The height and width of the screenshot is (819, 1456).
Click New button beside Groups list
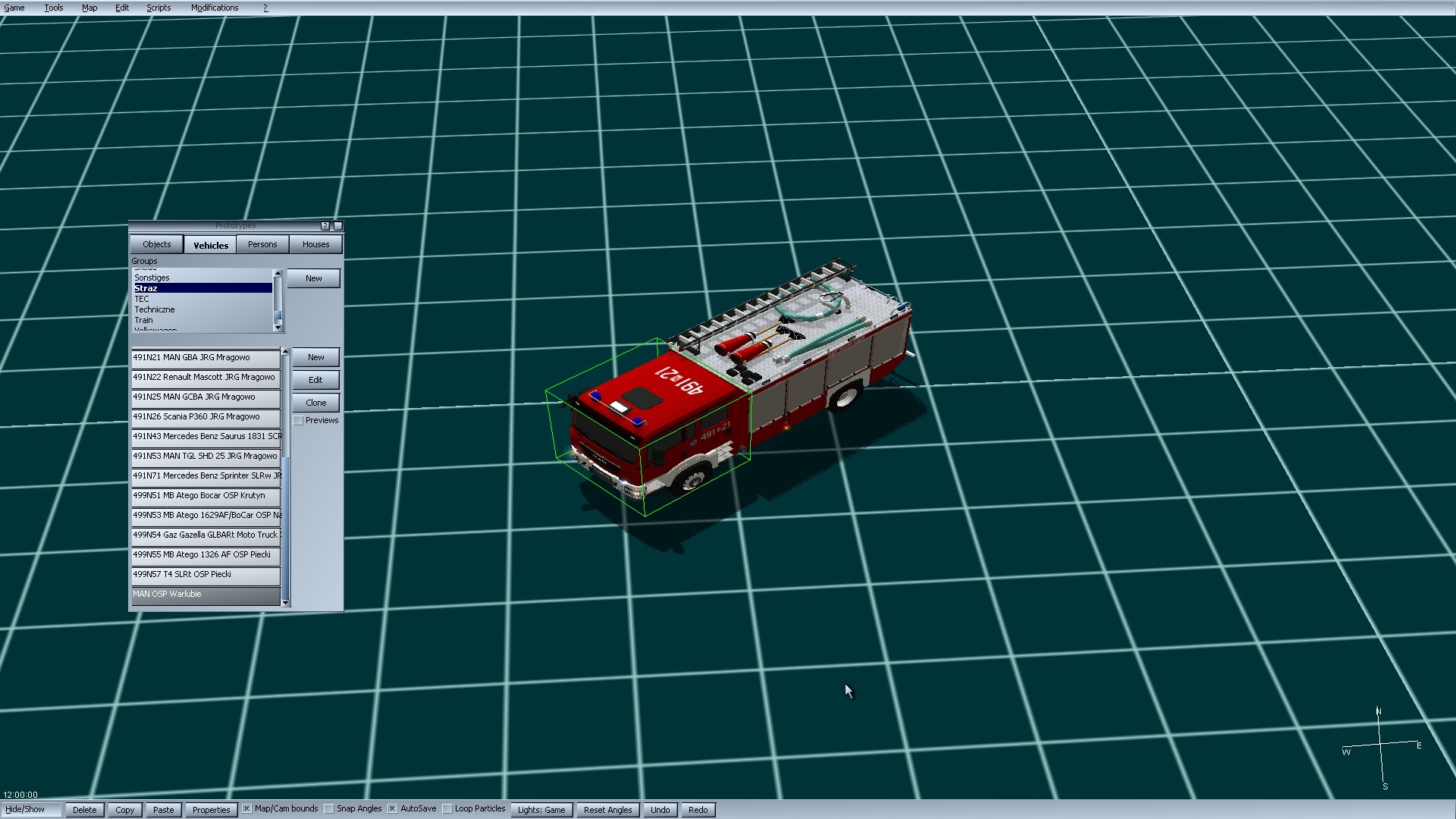[314, 278]
